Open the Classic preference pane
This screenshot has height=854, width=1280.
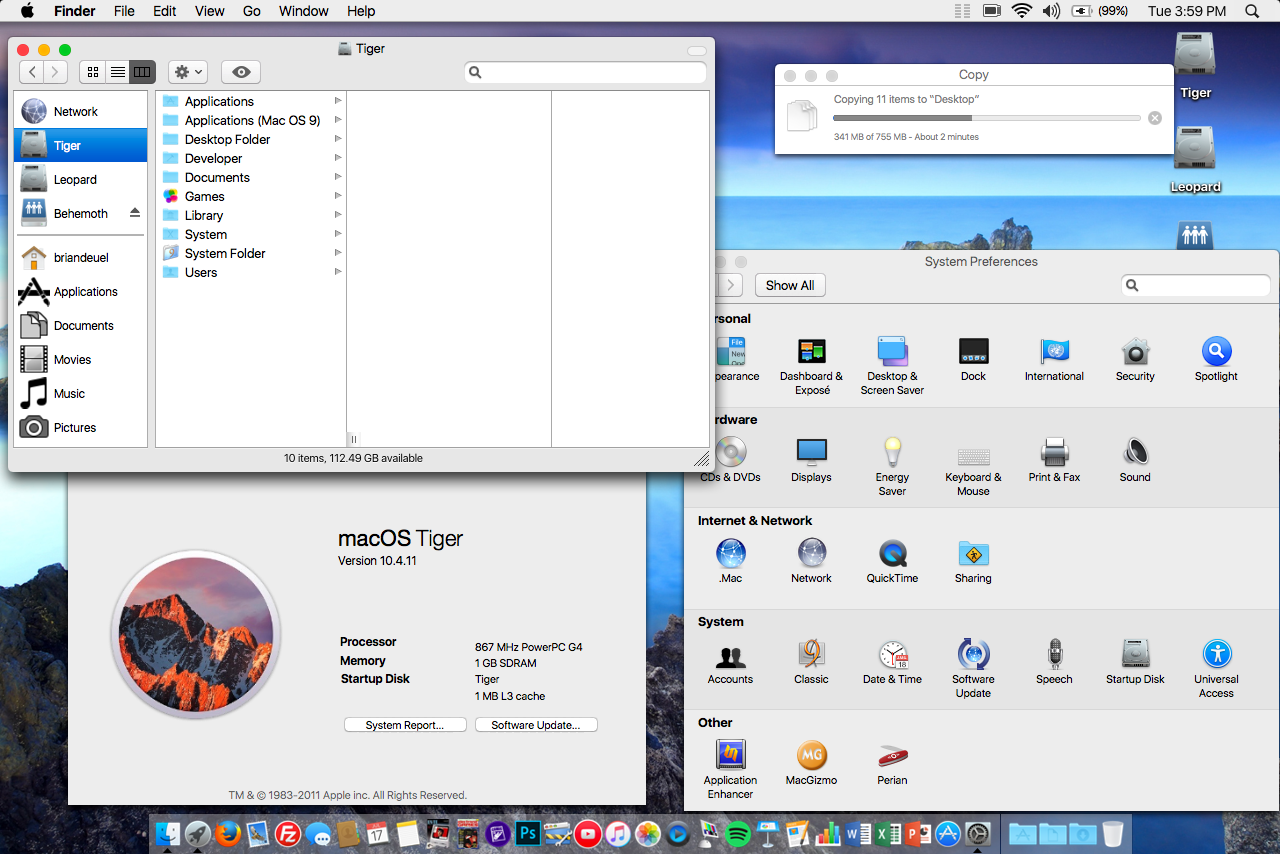[x=811, y=654]
